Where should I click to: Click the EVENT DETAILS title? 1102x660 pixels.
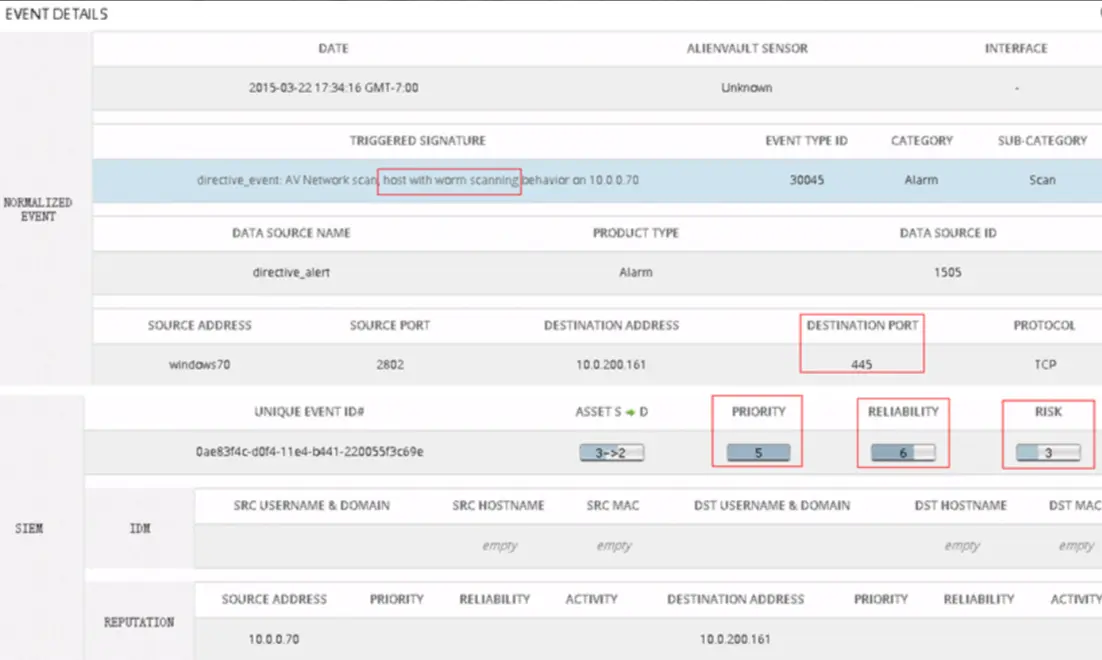[56, 14]
